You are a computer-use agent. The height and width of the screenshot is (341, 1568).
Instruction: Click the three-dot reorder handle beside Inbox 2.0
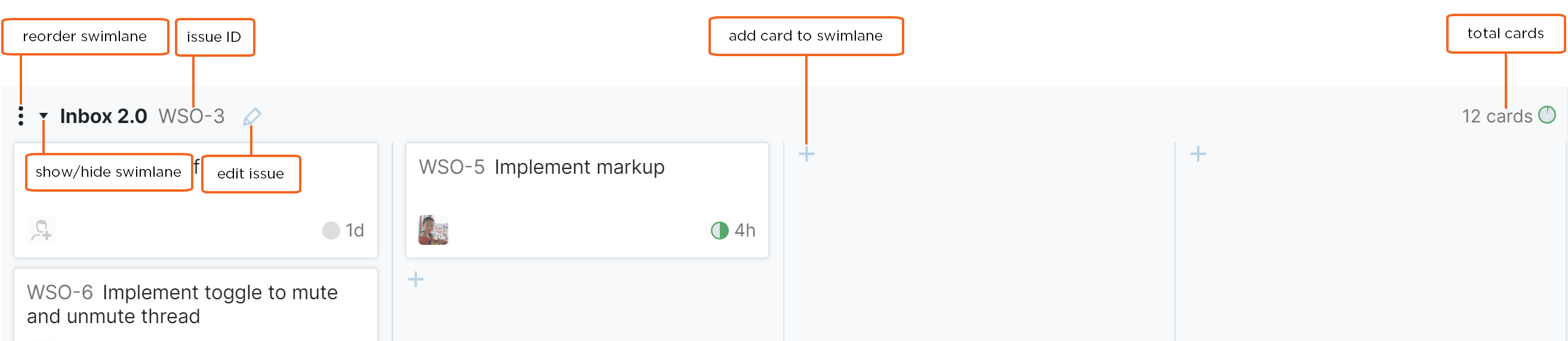(x=21, y=116)
